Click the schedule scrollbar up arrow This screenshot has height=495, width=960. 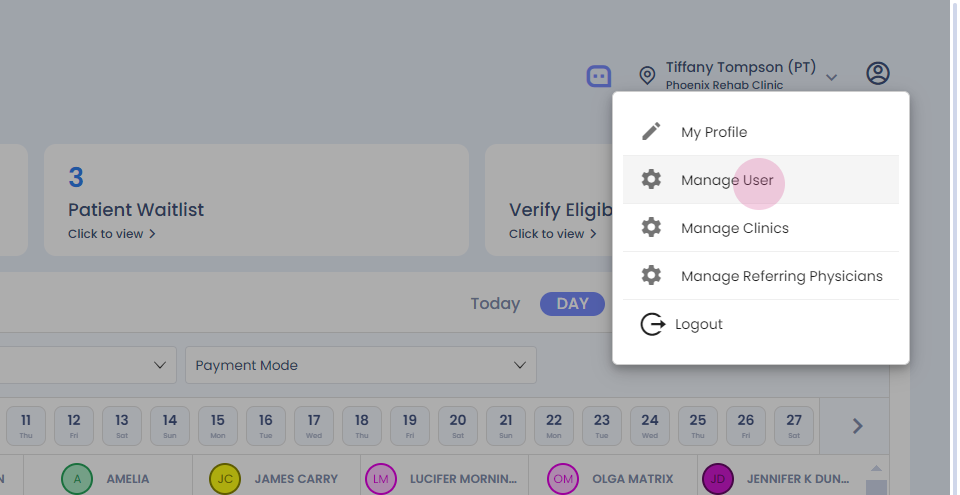(x=876, y=469)
